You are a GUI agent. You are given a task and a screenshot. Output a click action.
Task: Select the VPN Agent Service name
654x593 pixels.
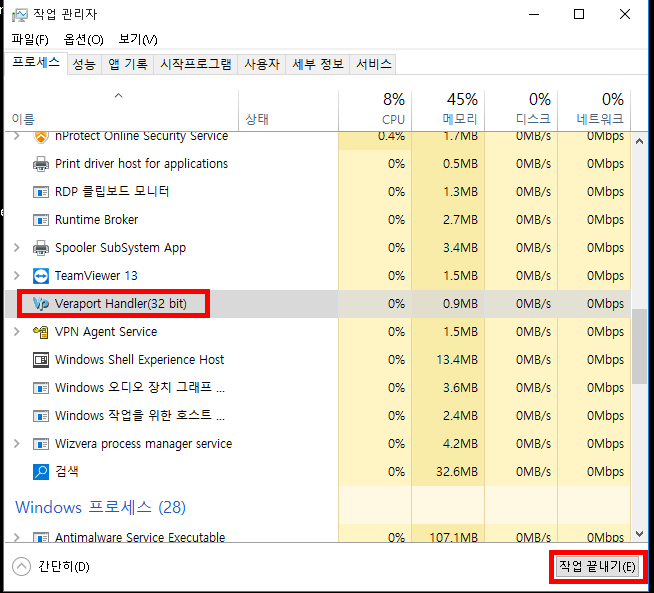[106, 332]
